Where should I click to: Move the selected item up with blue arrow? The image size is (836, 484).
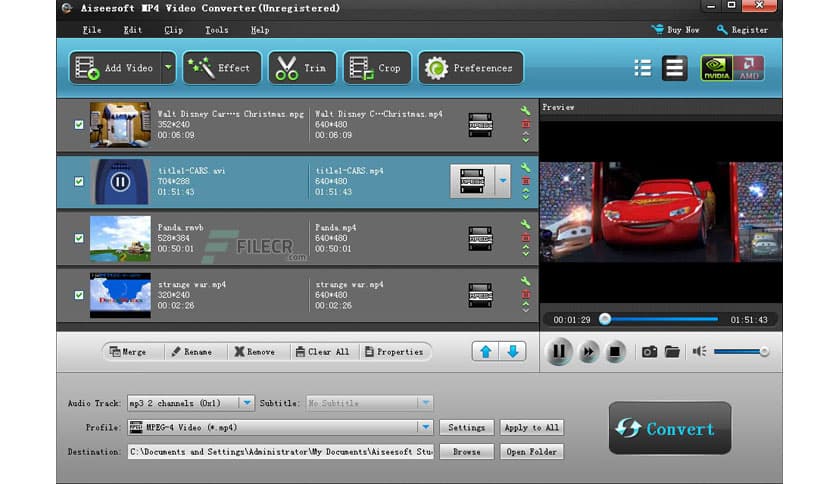pyautogui.click(x=486, y=351)
